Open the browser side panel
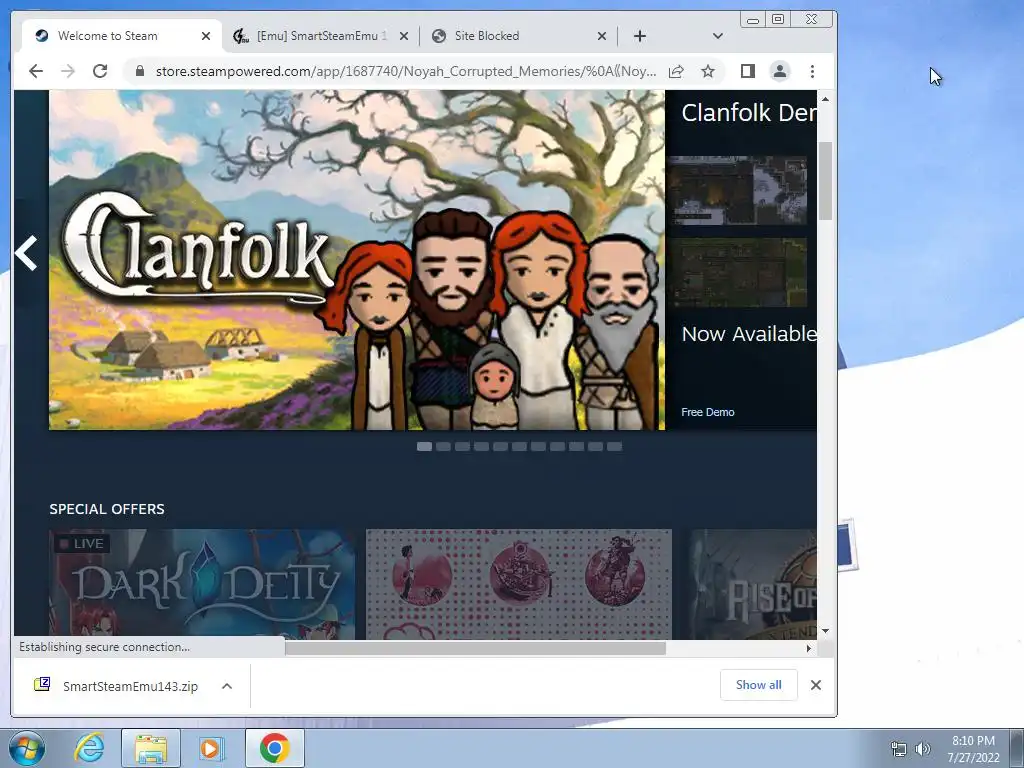Screen dimensions: 1024x768 (748, 71)
